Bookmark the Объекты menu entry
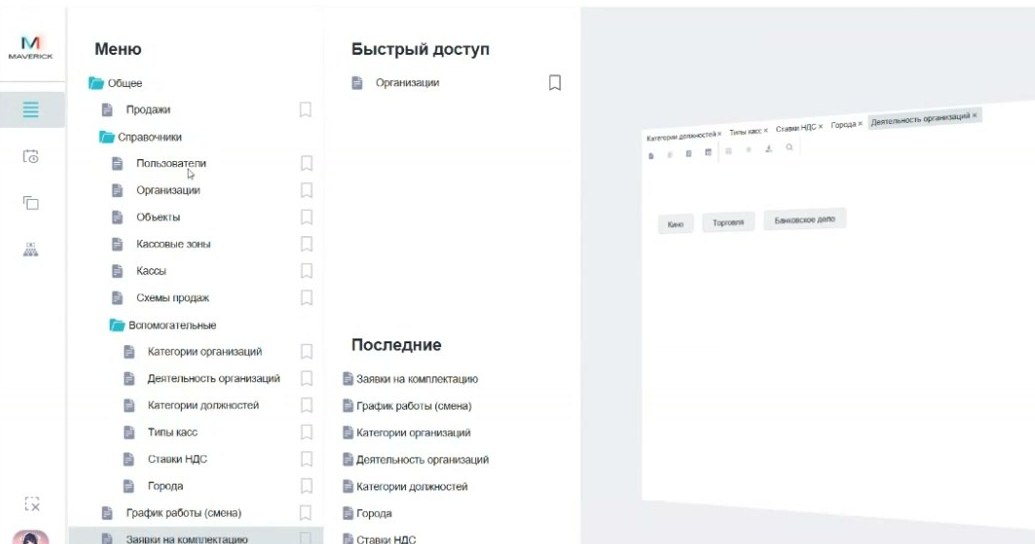Image resolution: width=1035 pixels, height=544 pixels. (306, 217)
